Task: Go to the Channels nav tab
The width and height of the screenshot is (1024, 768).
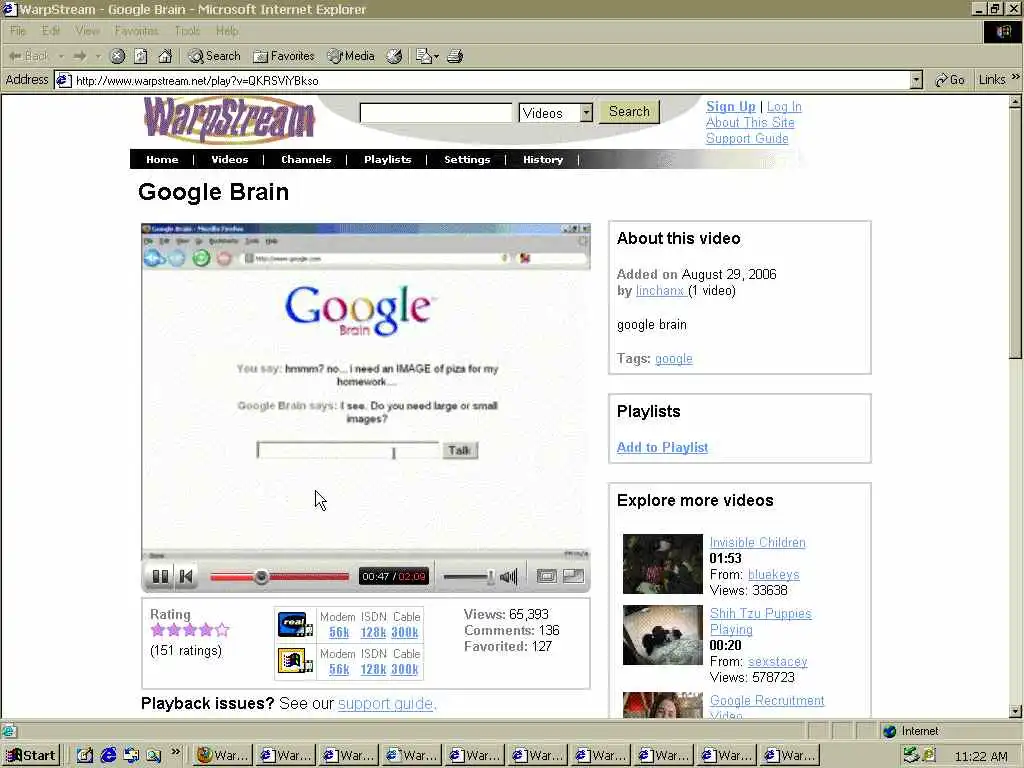Action: (x=306, y=159)
